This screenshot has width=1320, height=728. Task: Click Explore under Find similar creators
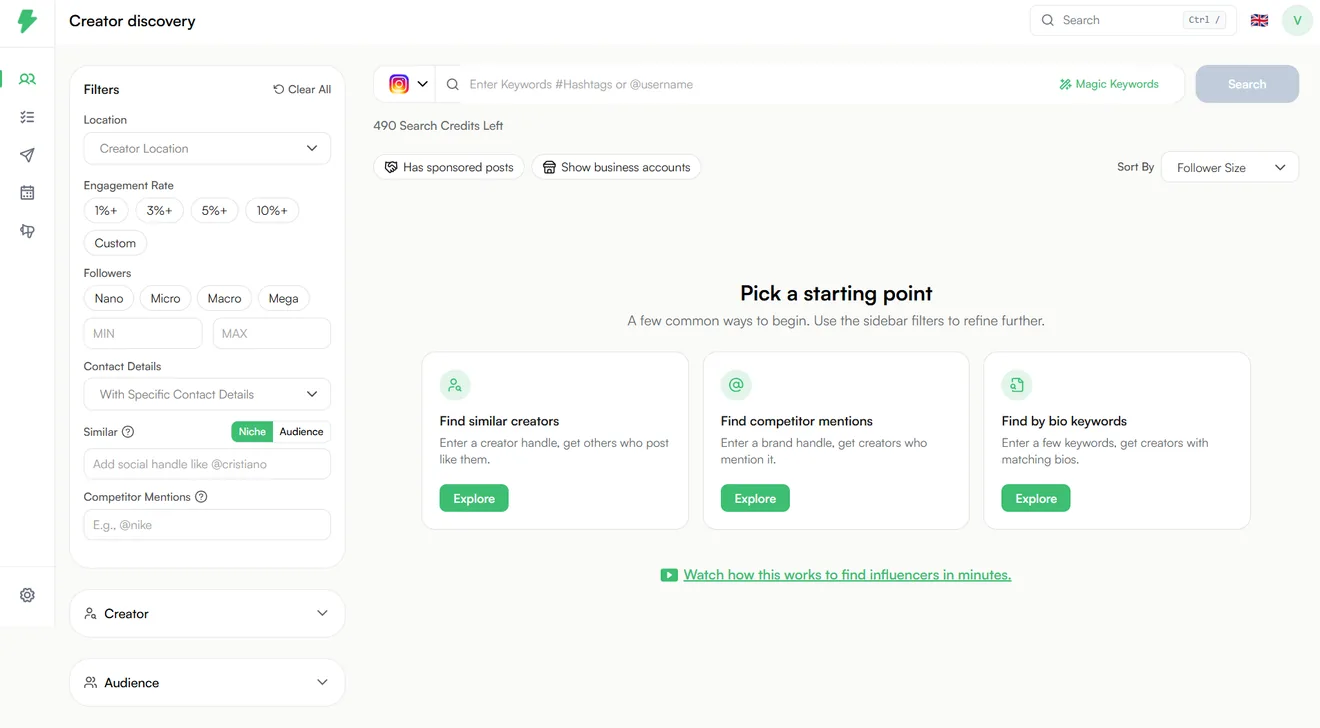(474, 498)
